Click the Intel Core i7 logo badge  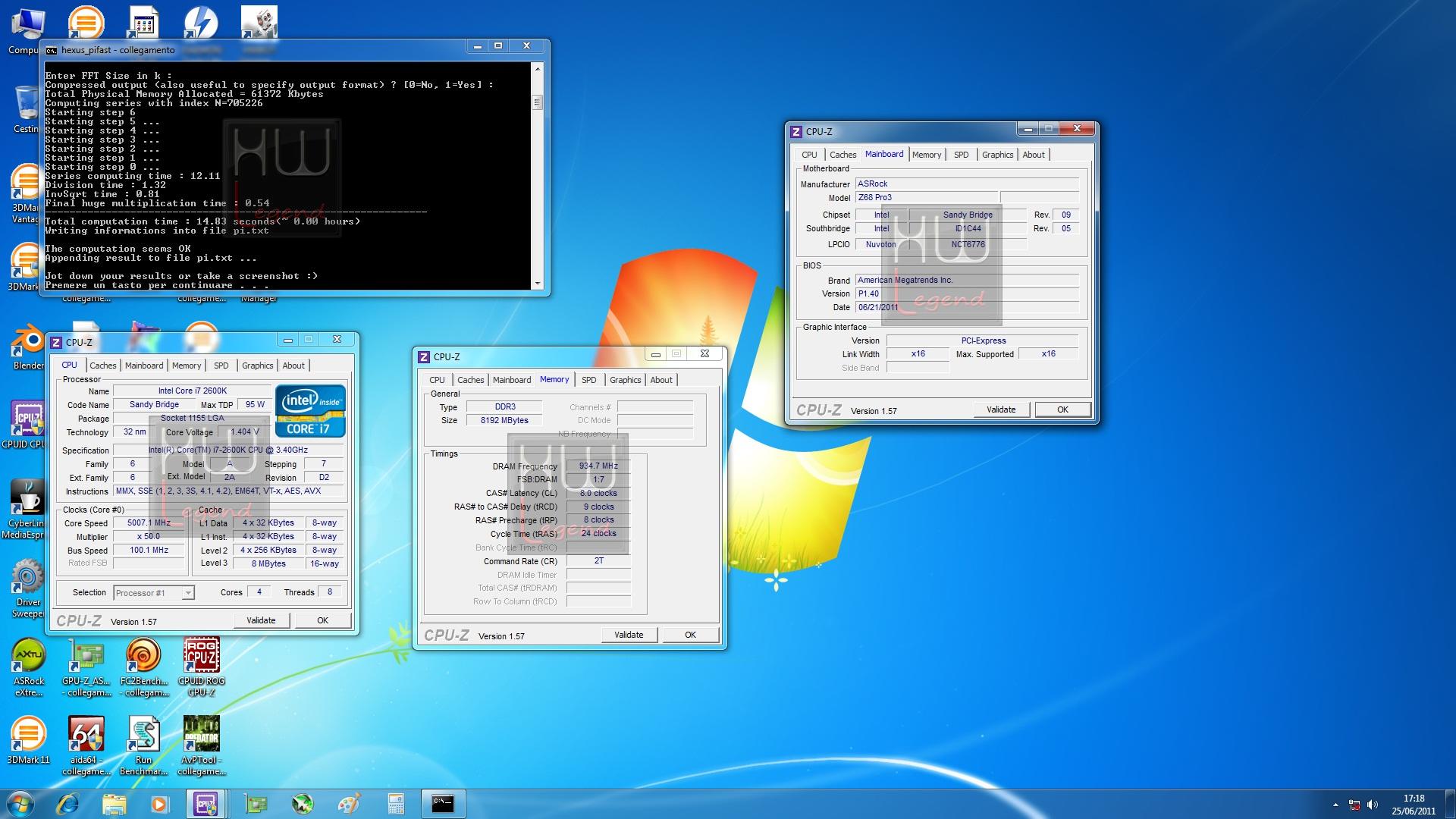click(x=310, y=410)
